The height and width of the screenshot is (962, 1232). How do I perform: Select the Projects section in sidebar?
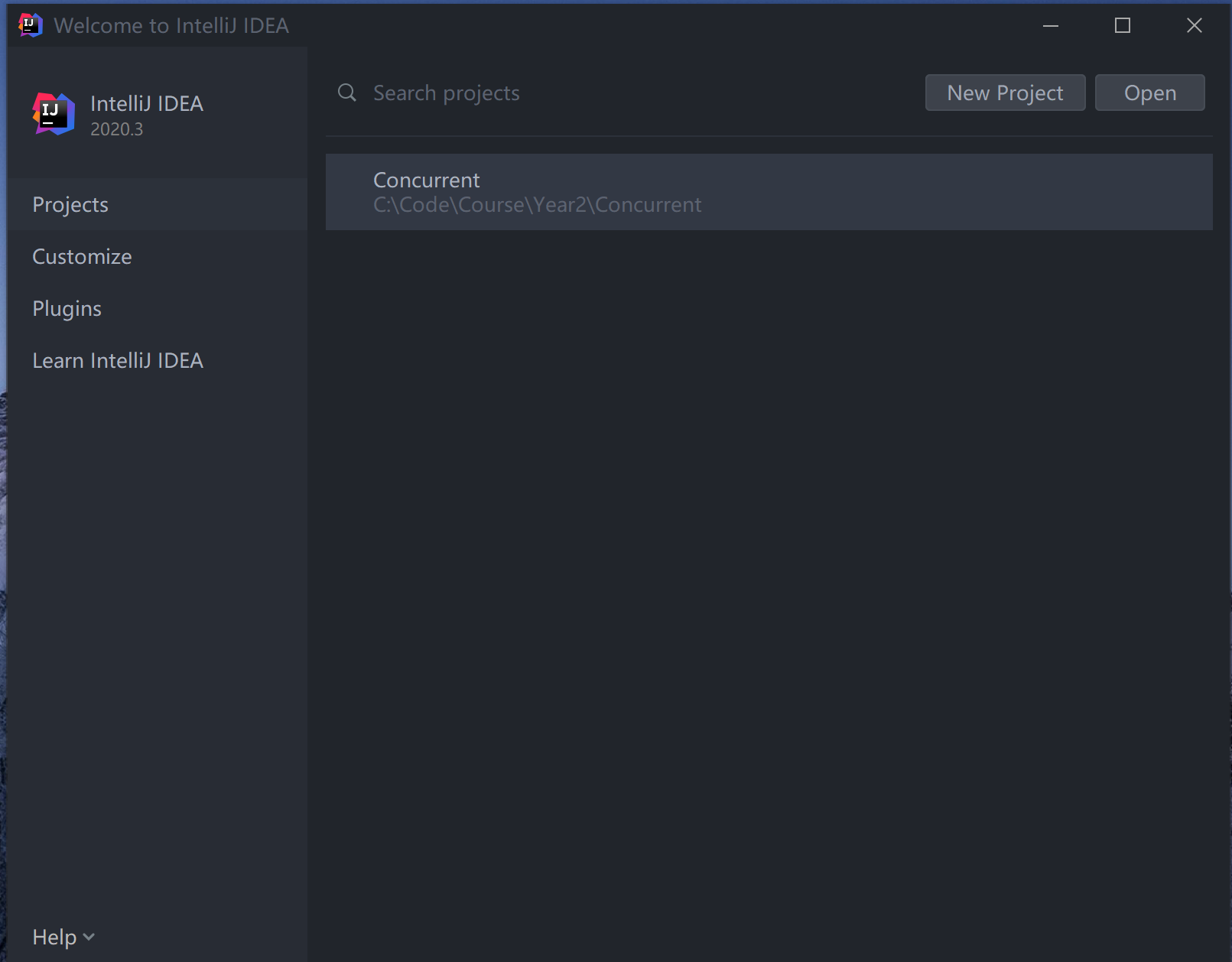[x=70, y=204]
